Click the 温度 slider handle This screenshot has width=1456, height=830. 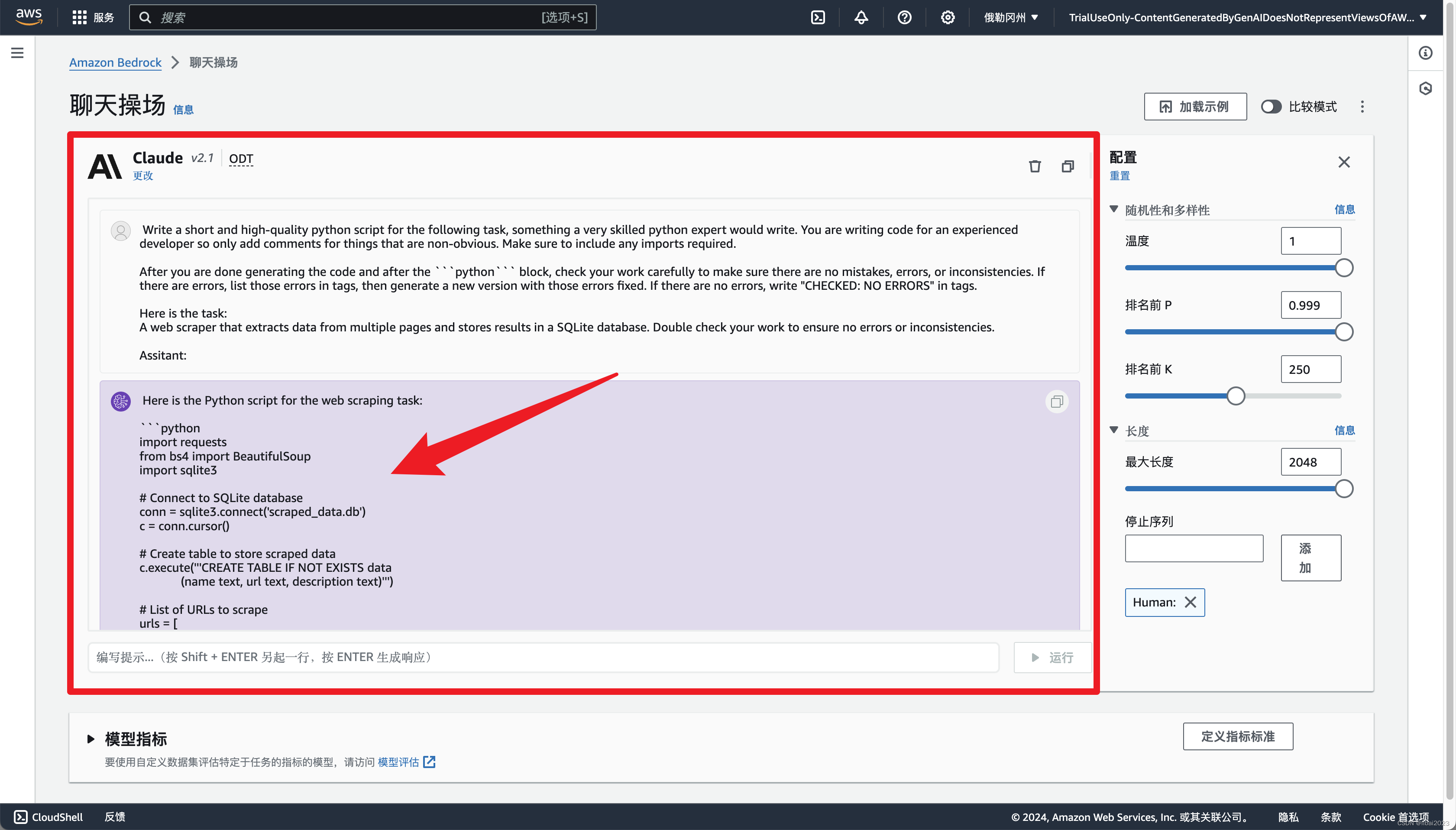[x=1344, y=267]
